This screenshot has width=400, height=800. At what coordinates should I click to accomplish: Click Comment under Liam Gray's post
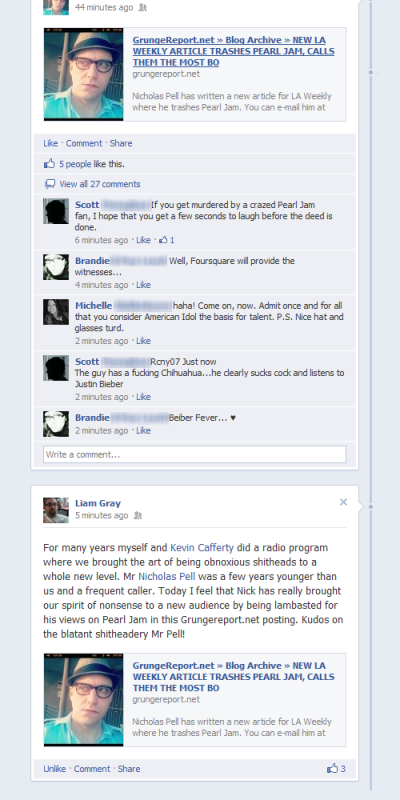coord(92,768)
